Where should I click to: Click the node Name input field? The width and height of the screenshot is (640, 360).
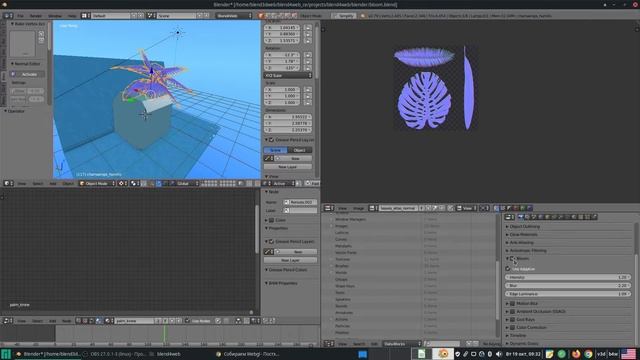coord(301,202)
